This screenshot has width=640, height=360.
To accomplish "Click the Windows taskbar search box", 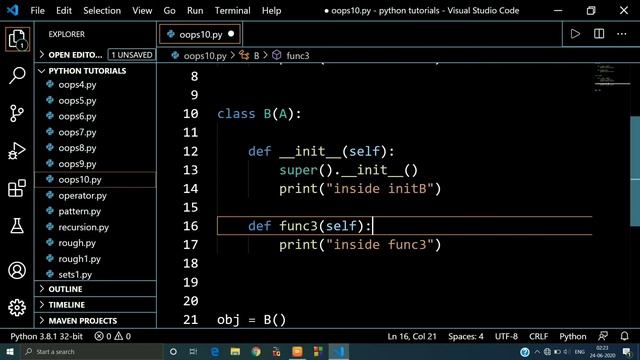I will (92, 351).
